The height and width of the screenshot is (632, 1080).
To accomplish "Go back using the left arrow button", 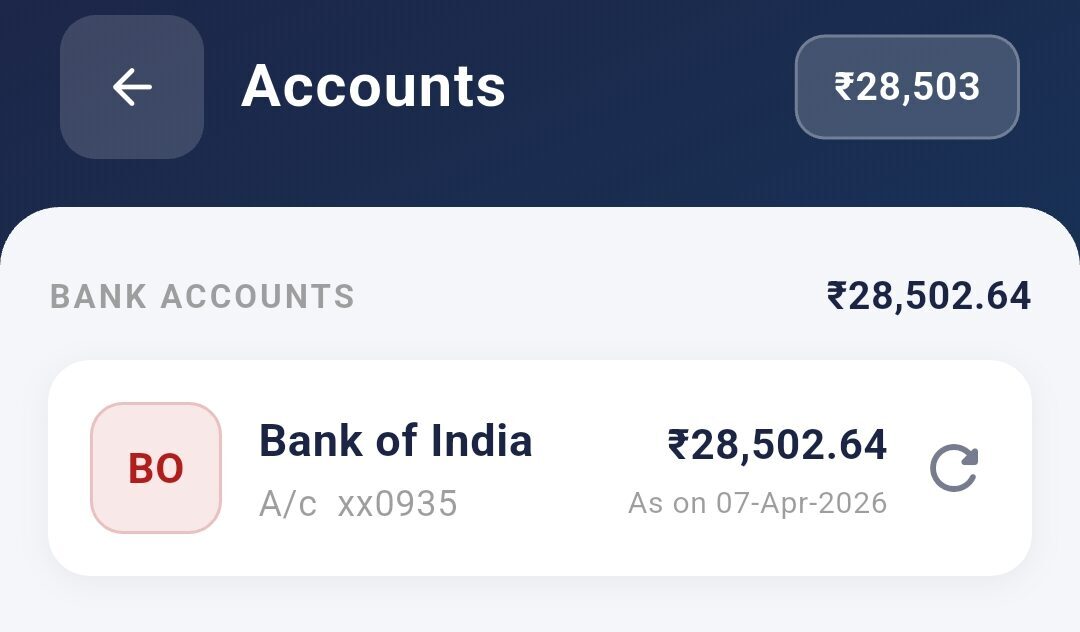I will [x=132, y=87].
